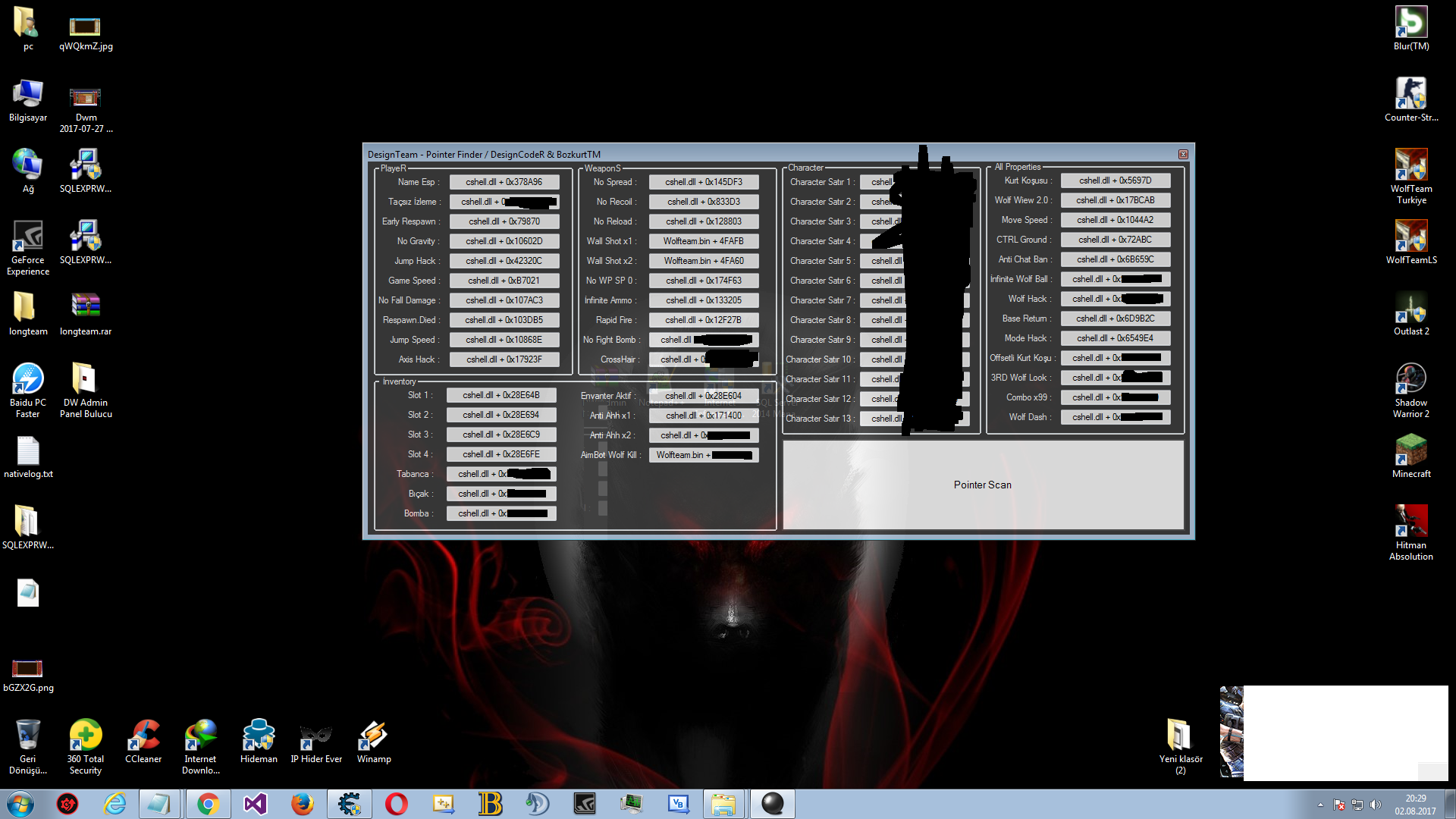Click the Move Speed value field
The width and height of the screenshot is (1456, 819).
click(x=1116, y=220)
